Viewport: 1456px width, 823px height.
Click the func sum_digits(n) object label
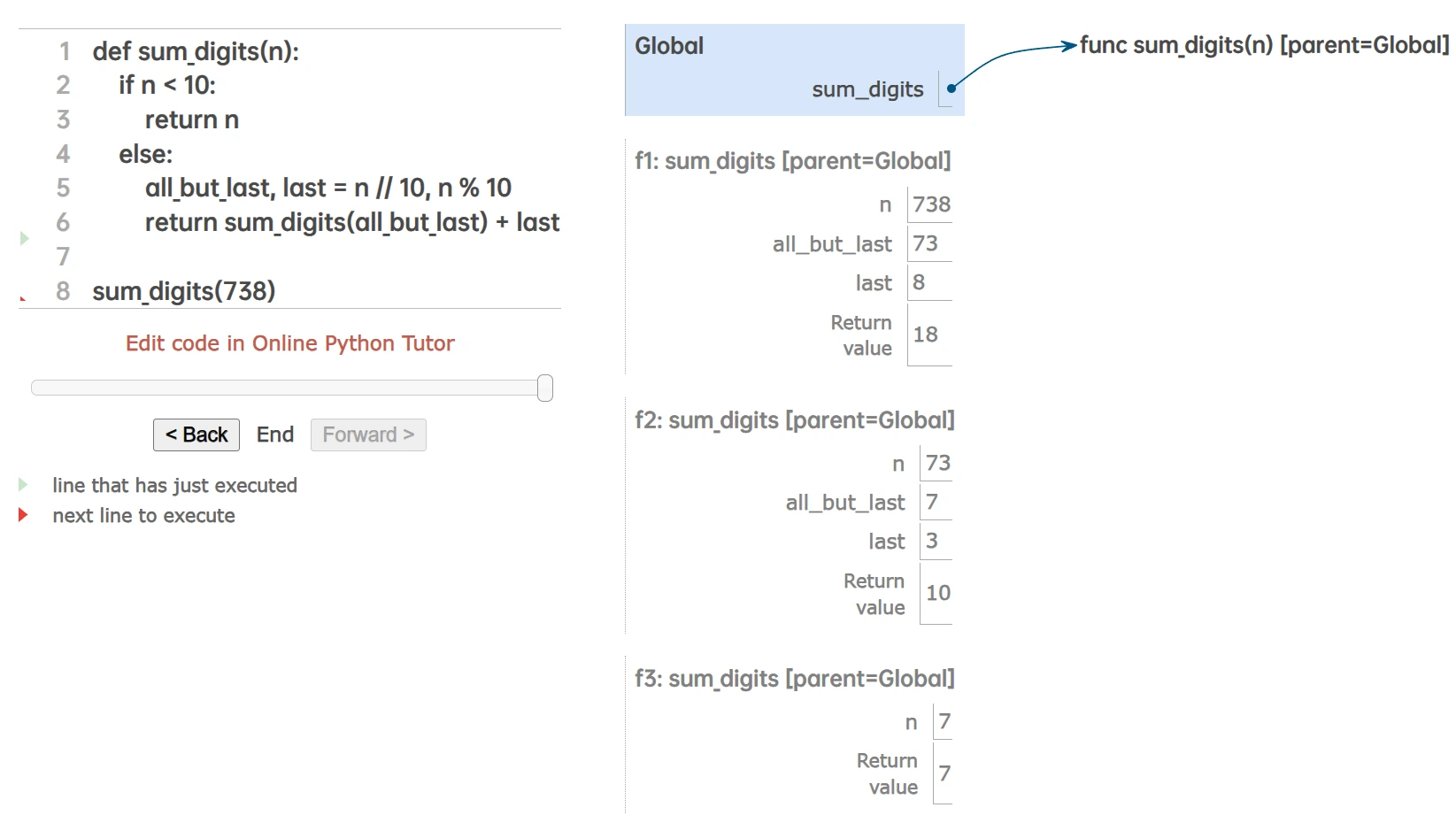(x=1264, y=45)
